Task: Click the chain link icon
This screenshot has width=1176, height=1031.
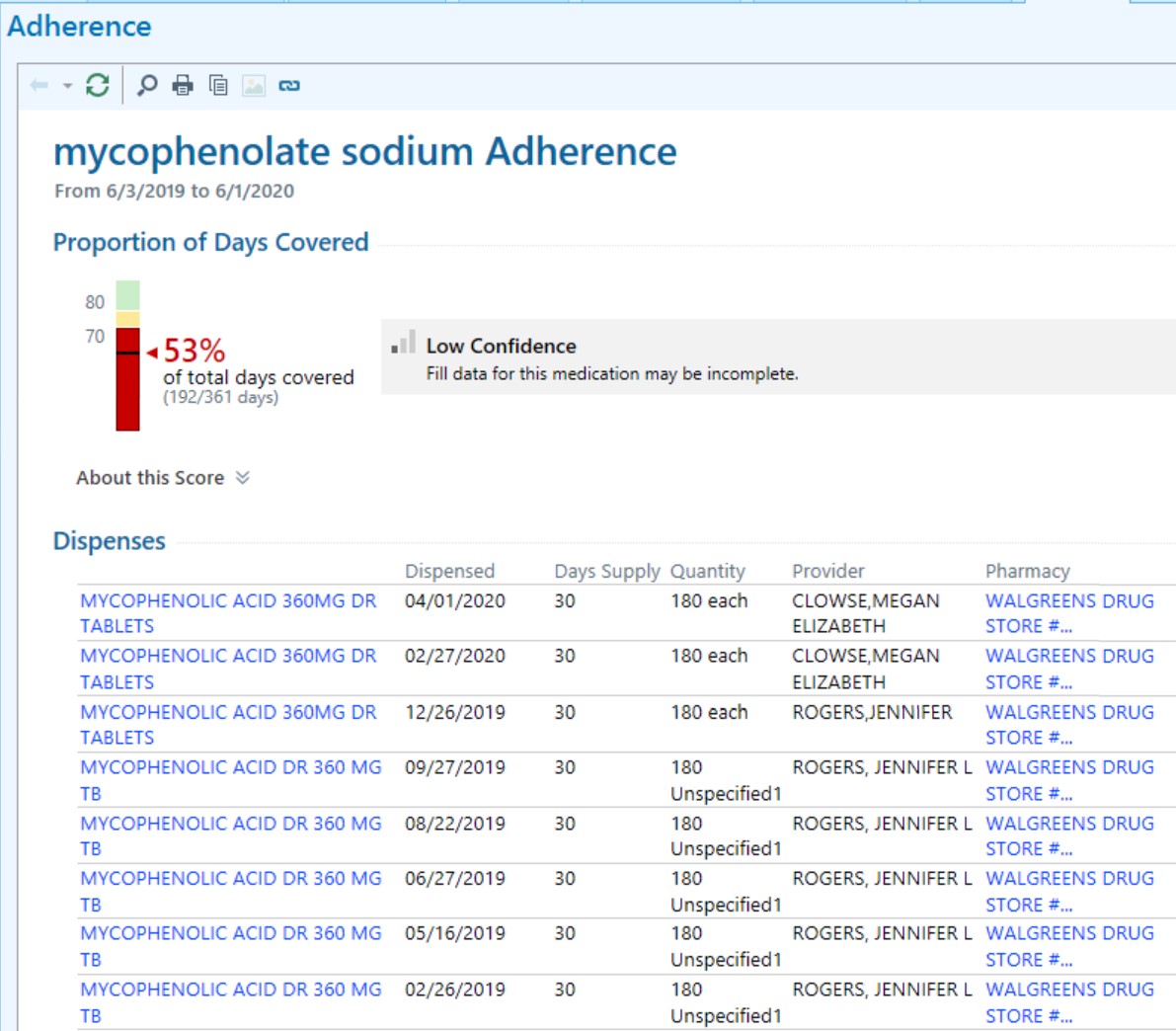Action: pos(288,86)
